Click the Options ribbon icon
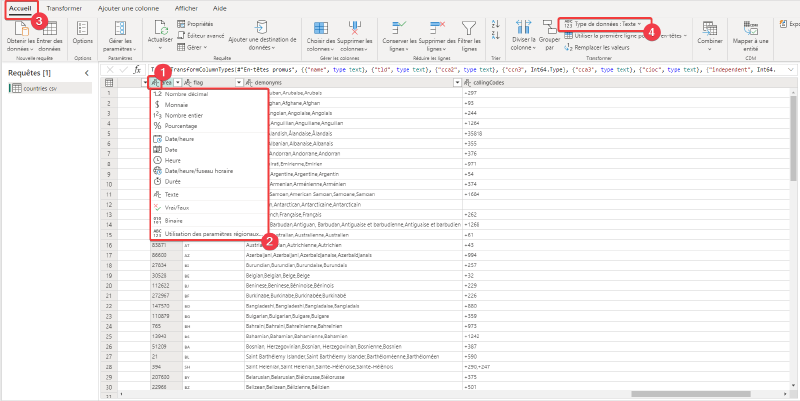 [82, 28]
